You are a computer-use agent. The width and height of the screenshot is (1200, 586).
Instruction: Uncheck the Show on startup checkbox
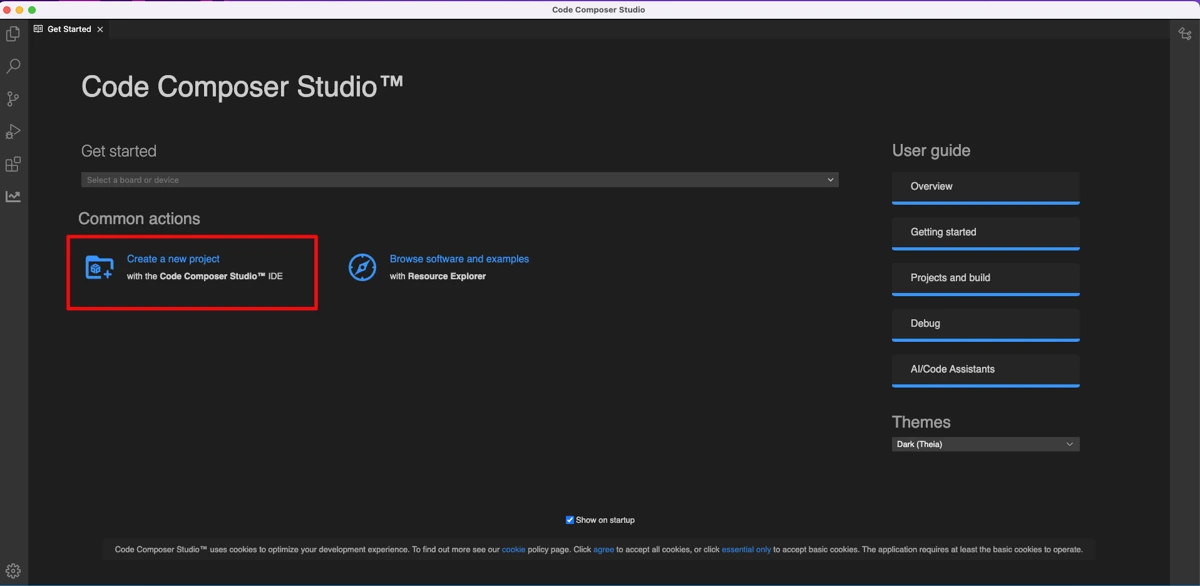(570, 520)
